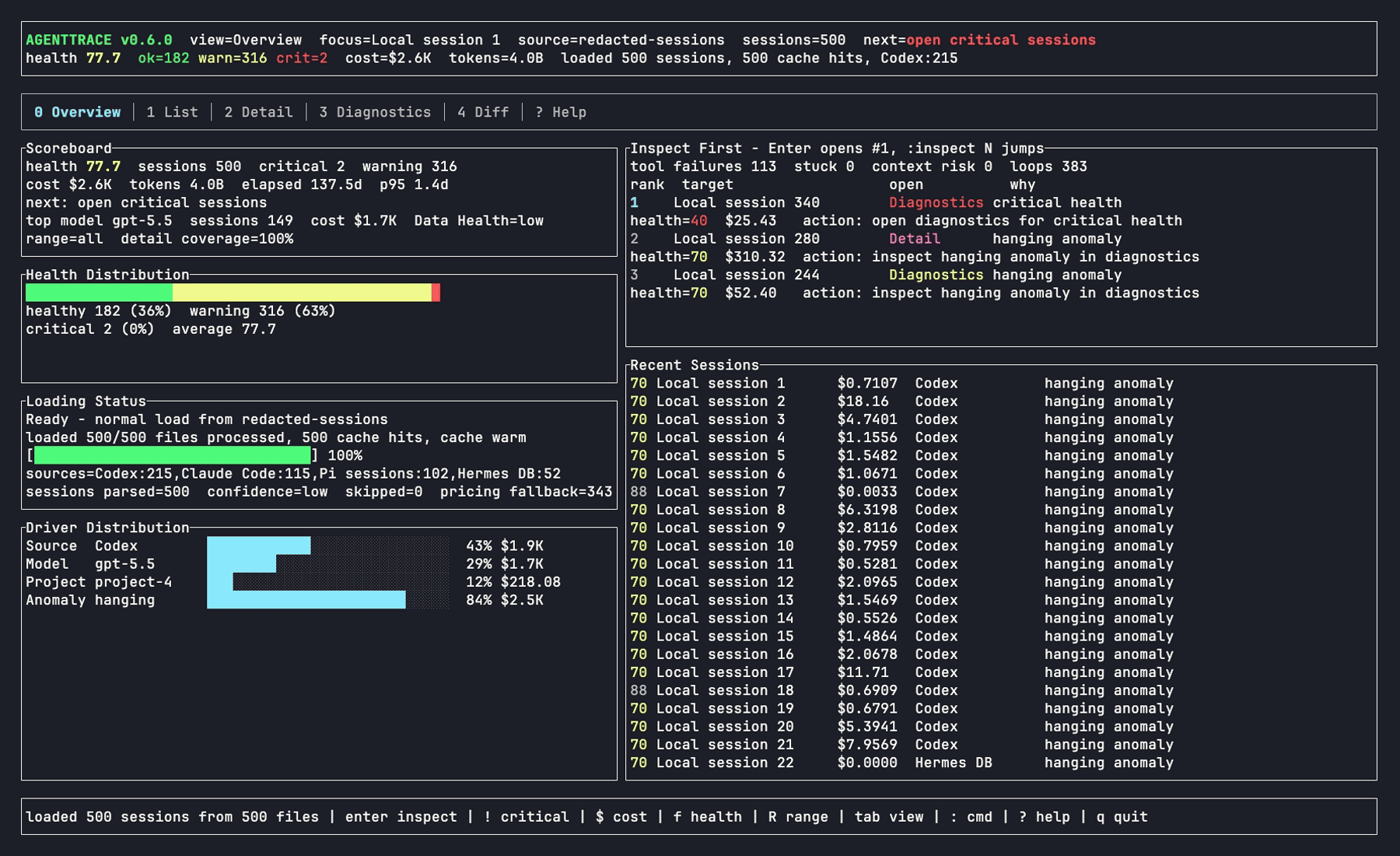Click the red critical segment of health bar
The height and width of the screenshot is (856, 1400).
coord(436,293)
